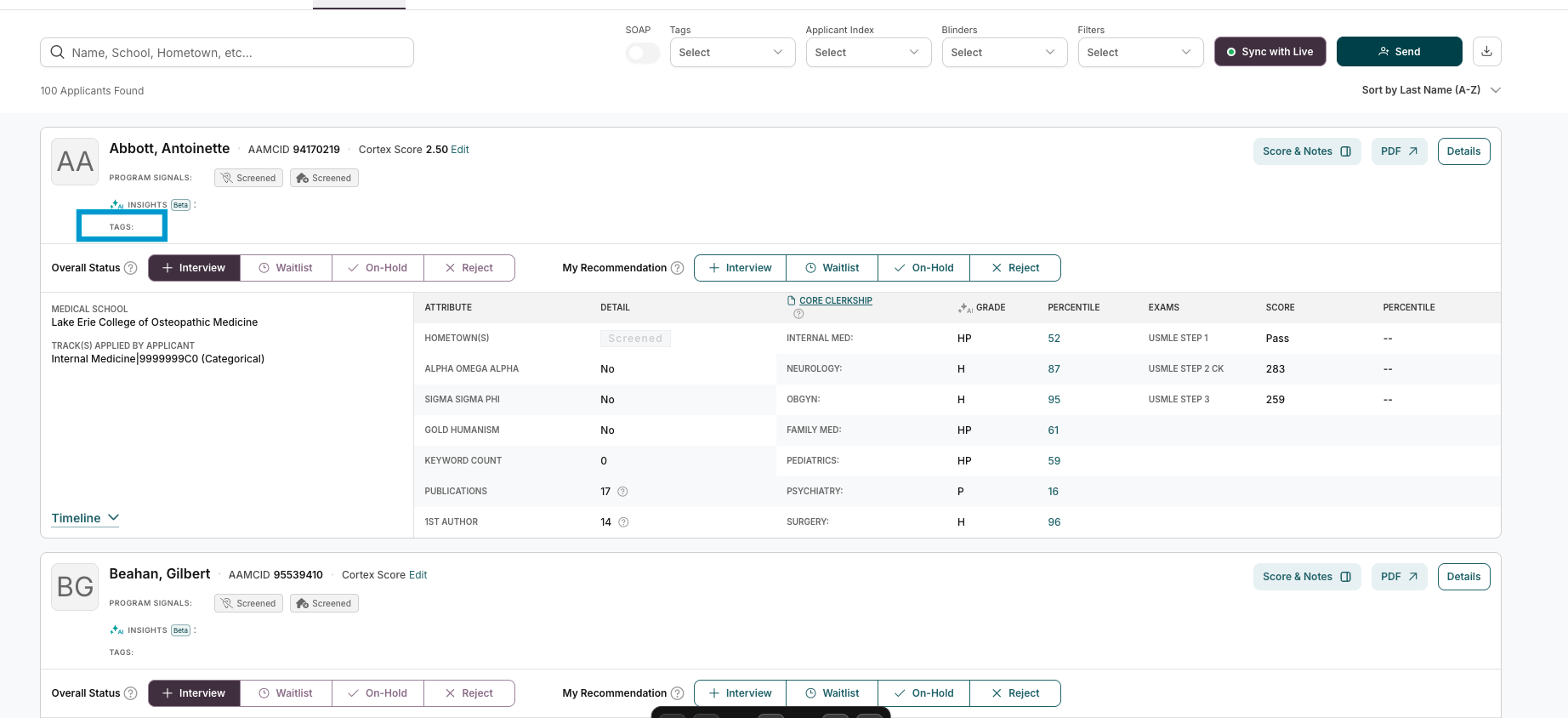Viewport: 1568px width, 718px height.
Task: Open the Applicant Index Select dropdown
Action: point(868,53)
